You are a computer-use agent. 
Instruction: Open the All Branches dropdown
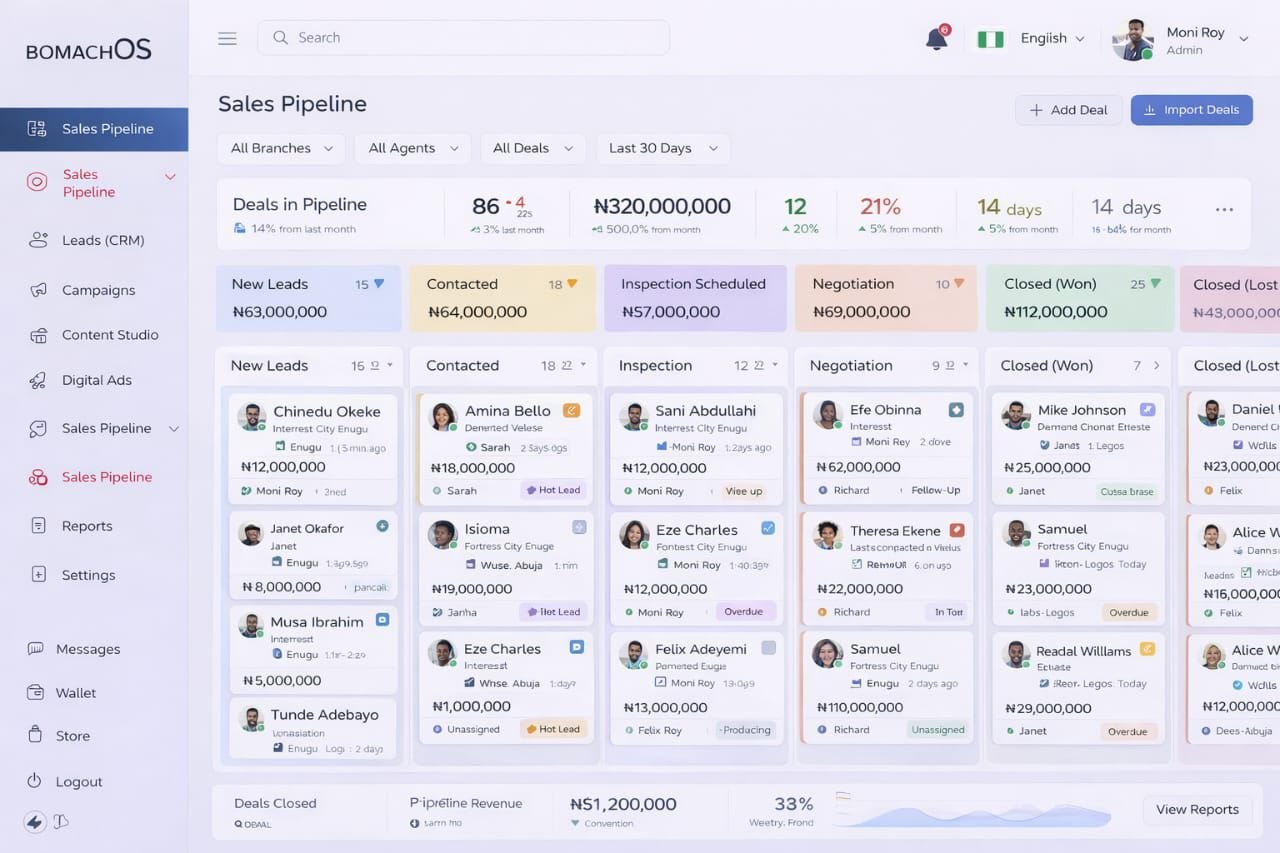tap(281, 148)
